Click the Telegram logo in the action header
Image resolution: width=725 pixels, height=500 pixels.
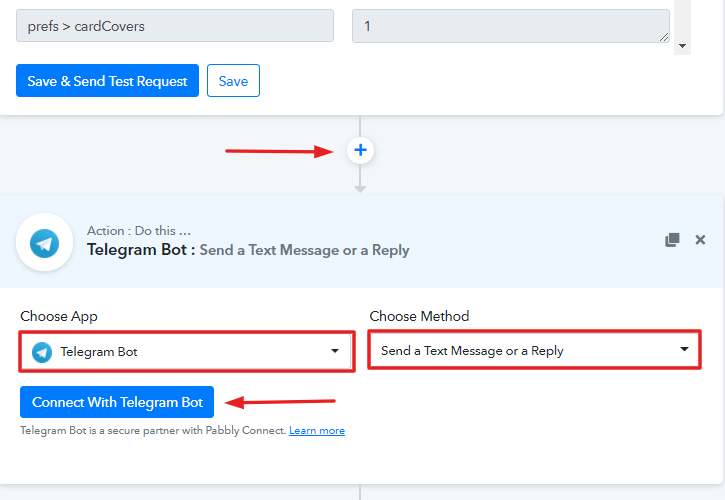click(44, 242)
